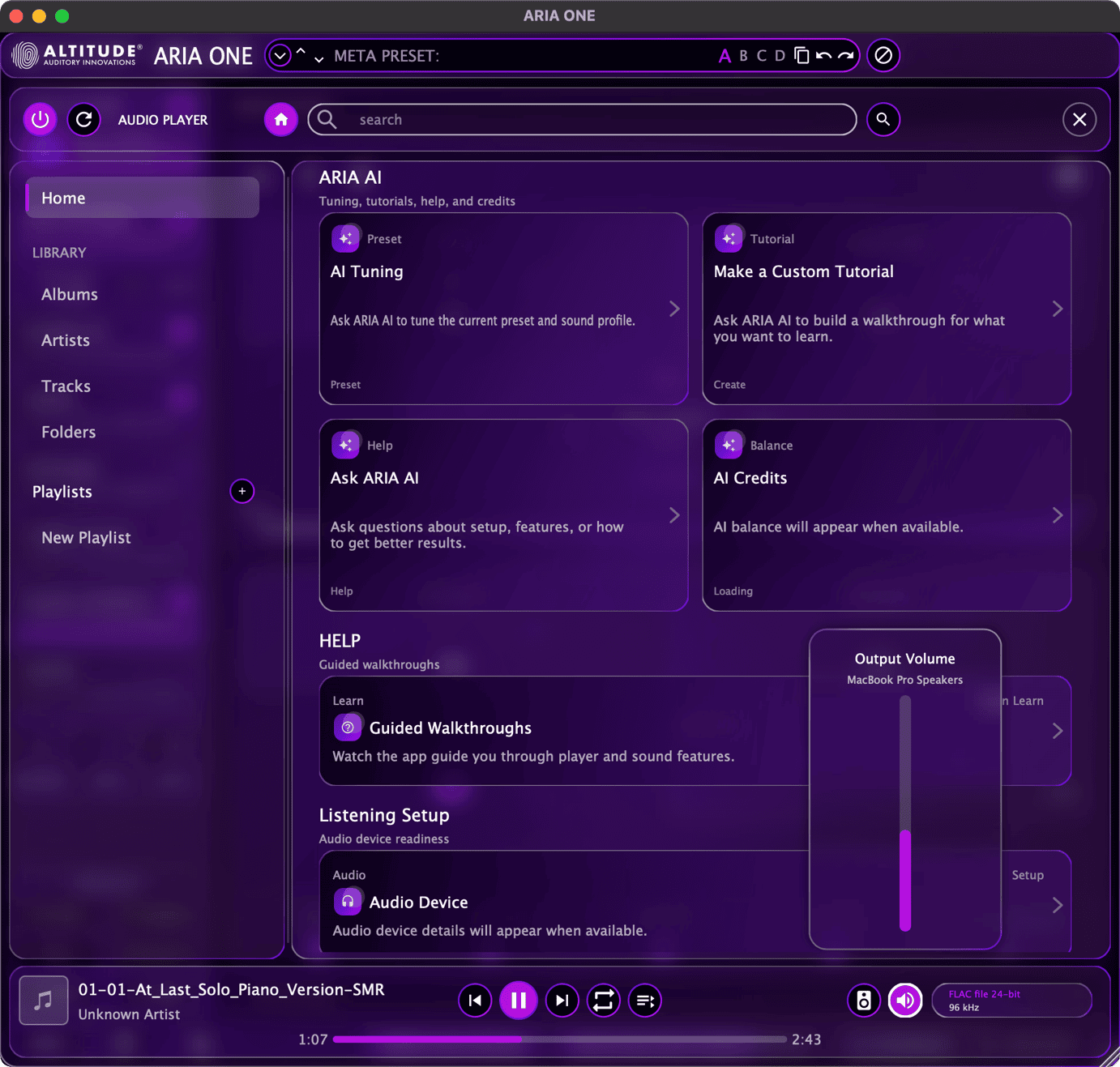Viewport: 1120px width, 1067px height.
Task: Add a playlist with the plus icon
Action: (242, 491)
